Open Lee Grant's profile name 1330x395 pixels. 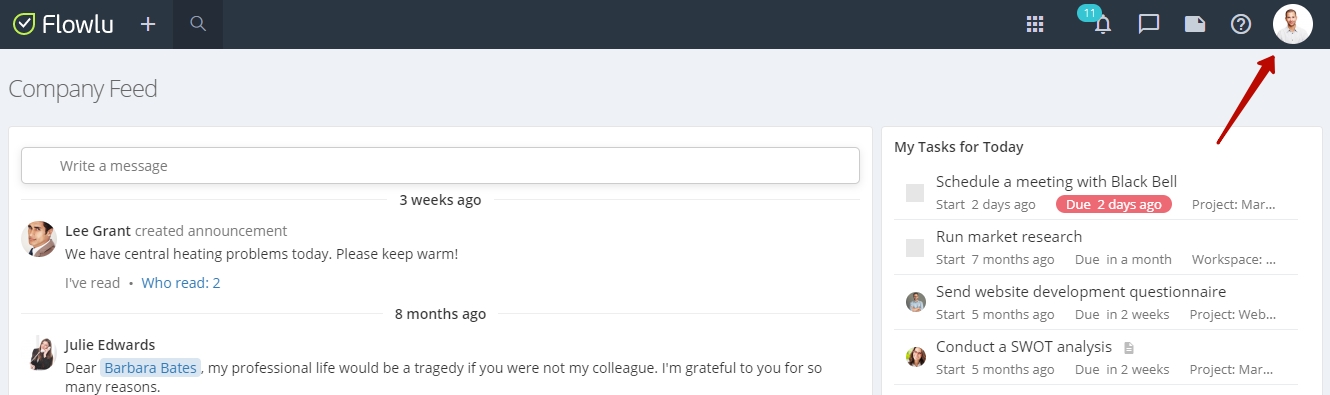click(x=98, y=231)
